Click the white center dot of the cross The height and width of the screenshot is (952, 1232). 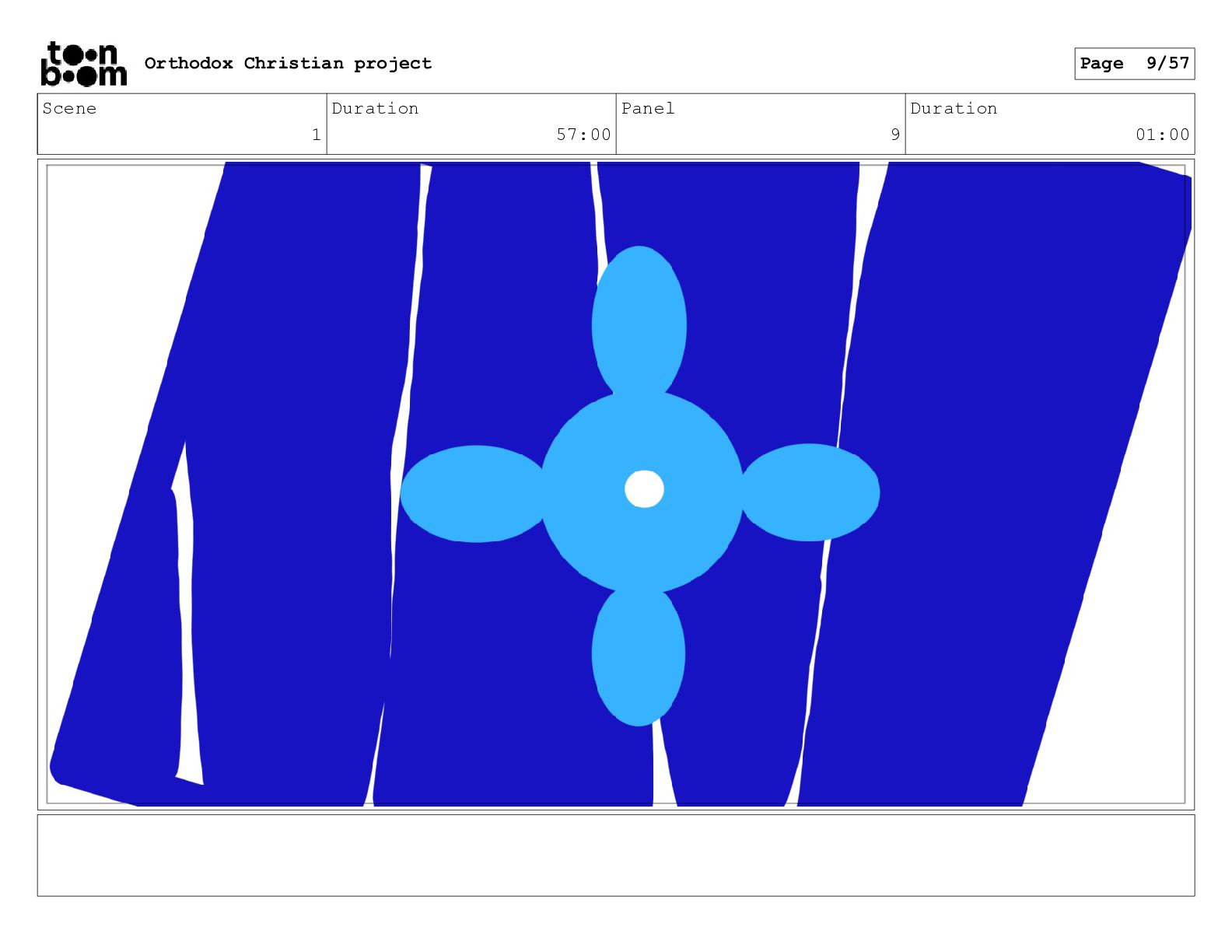coord(644,489)
